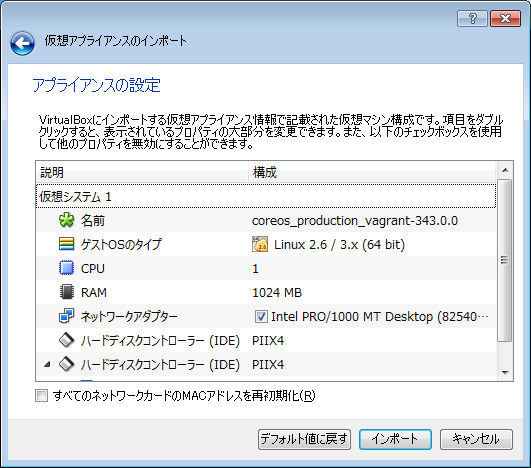531x468 pixels.
Task: Click the ネットワークアダプター icon
Action: click(x=66, y=316)
